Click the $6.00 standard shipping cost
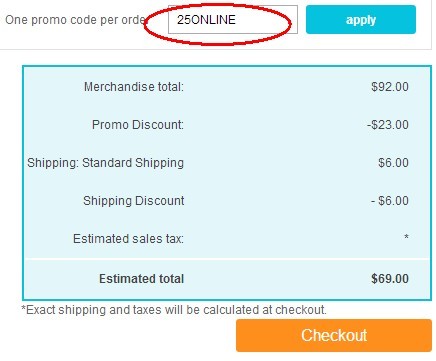The width and height of the screenshot is (436, 361). pyautogui.click(x=393, y=163)
